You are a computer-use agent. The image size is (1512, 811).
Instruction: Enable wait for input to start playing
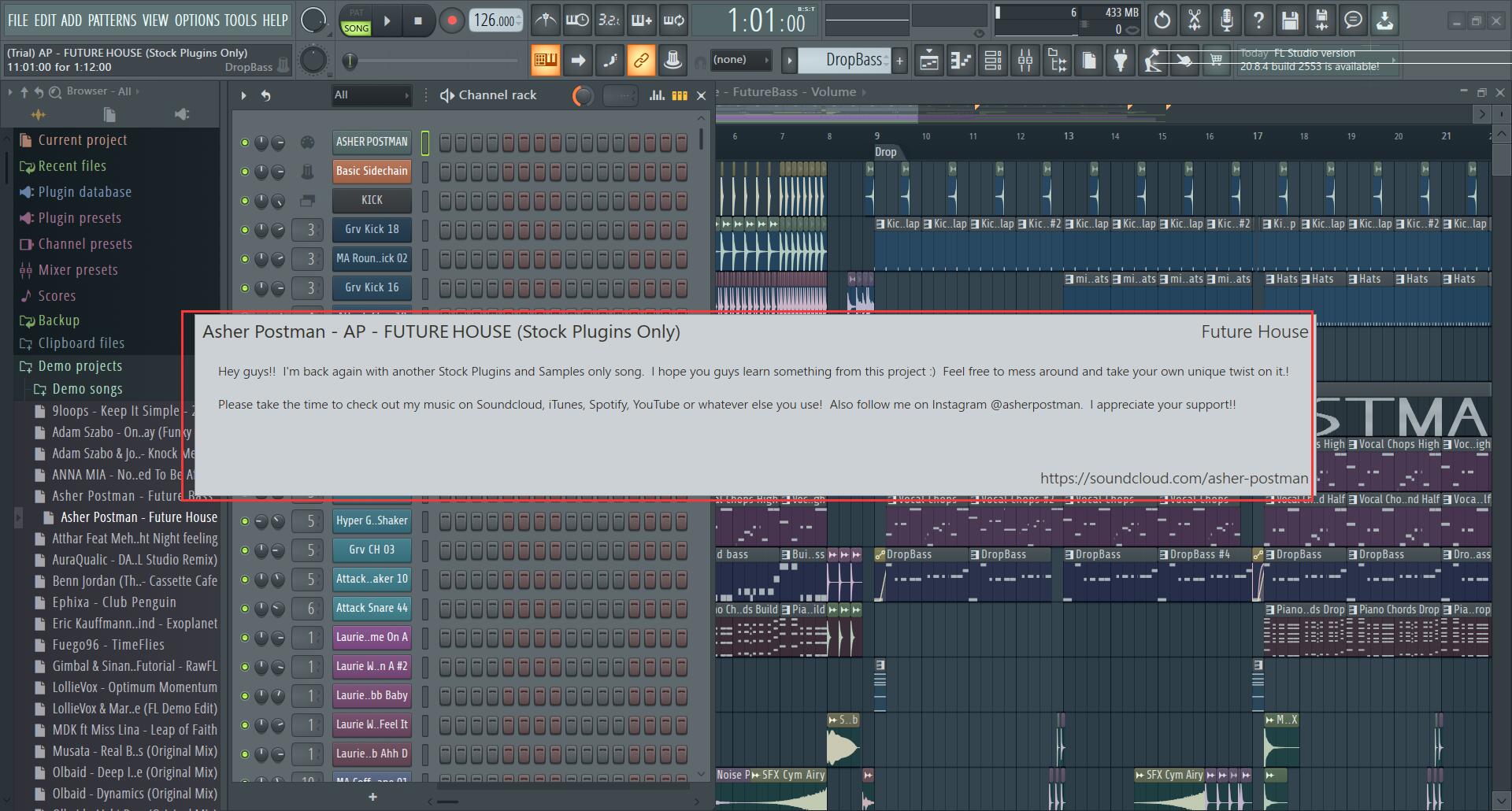(577, 20)
